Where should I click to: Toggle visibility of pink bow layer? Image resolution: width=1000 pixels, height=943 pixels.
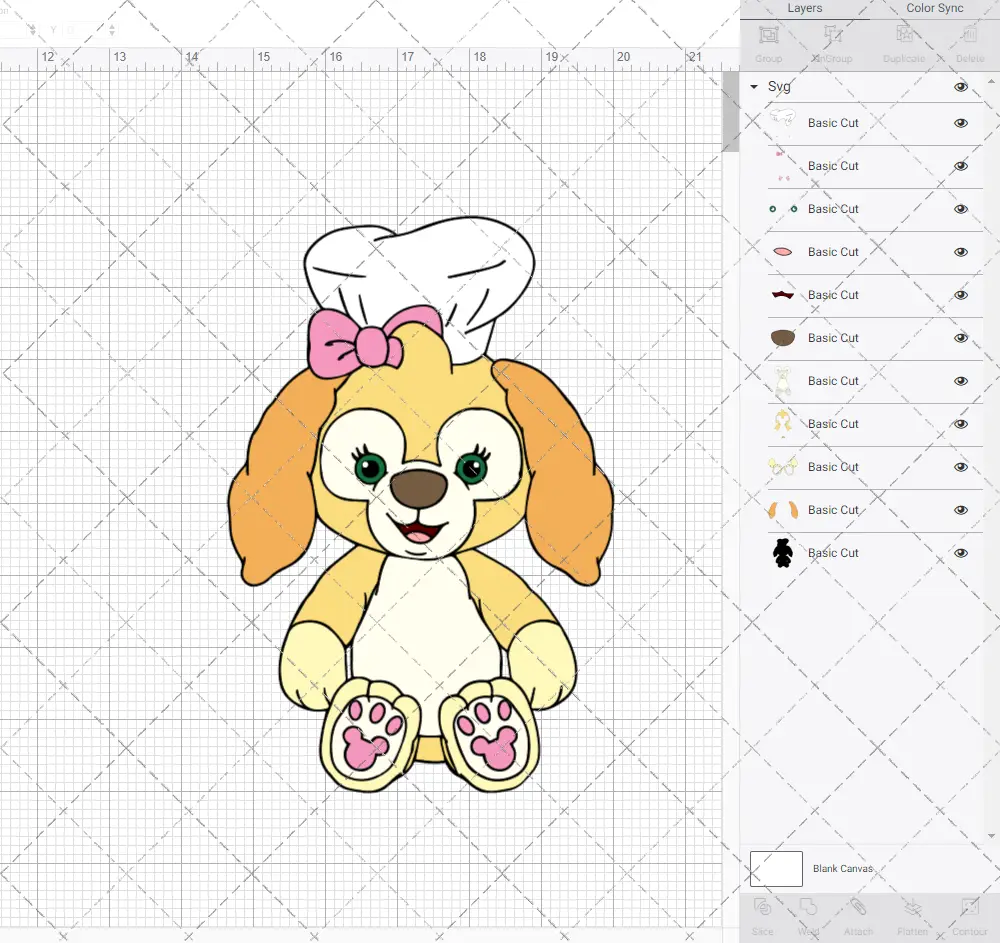click(x=960, y=166)
